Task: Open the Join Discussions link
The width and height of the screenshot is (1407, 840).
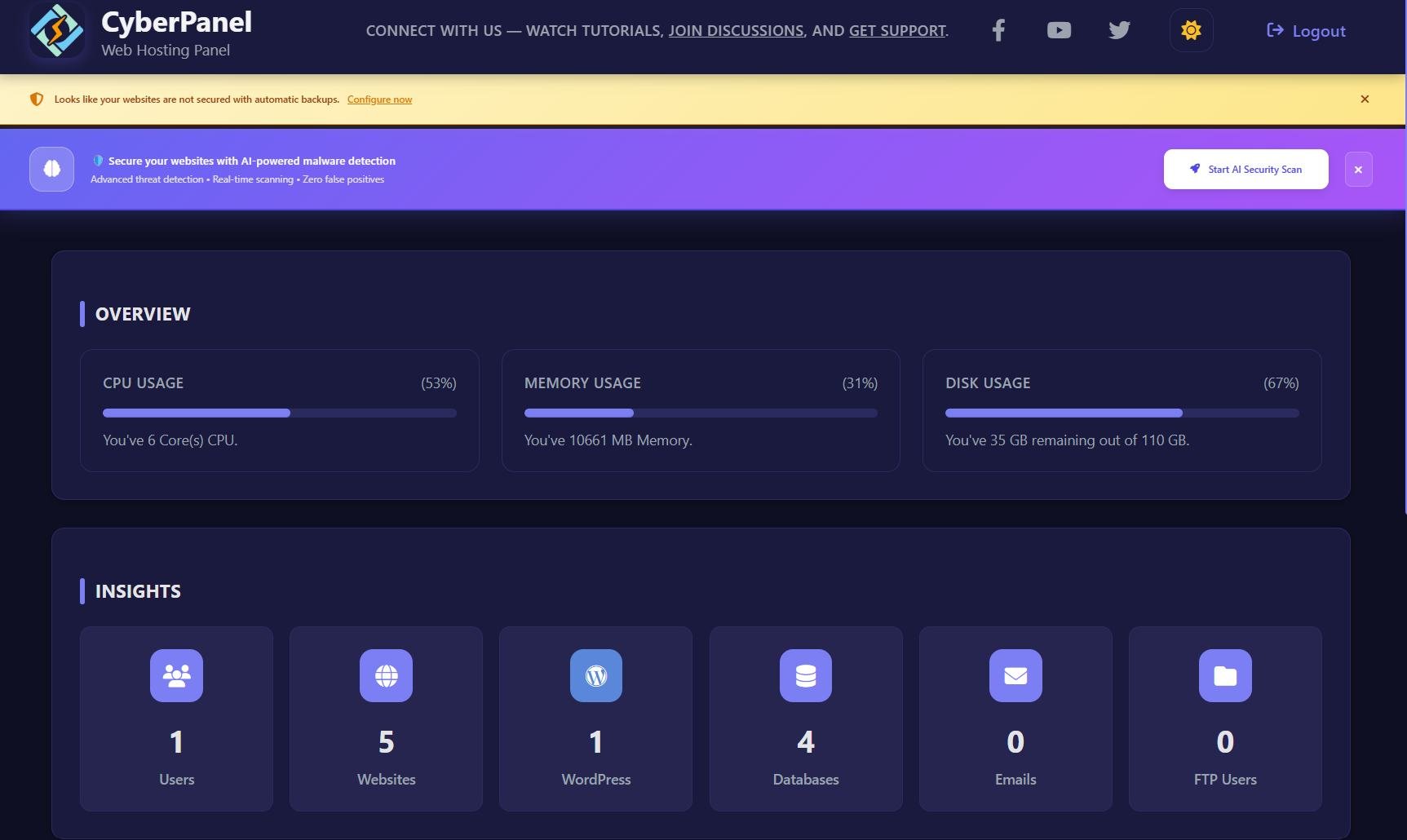Action: (x=736, y=31)
